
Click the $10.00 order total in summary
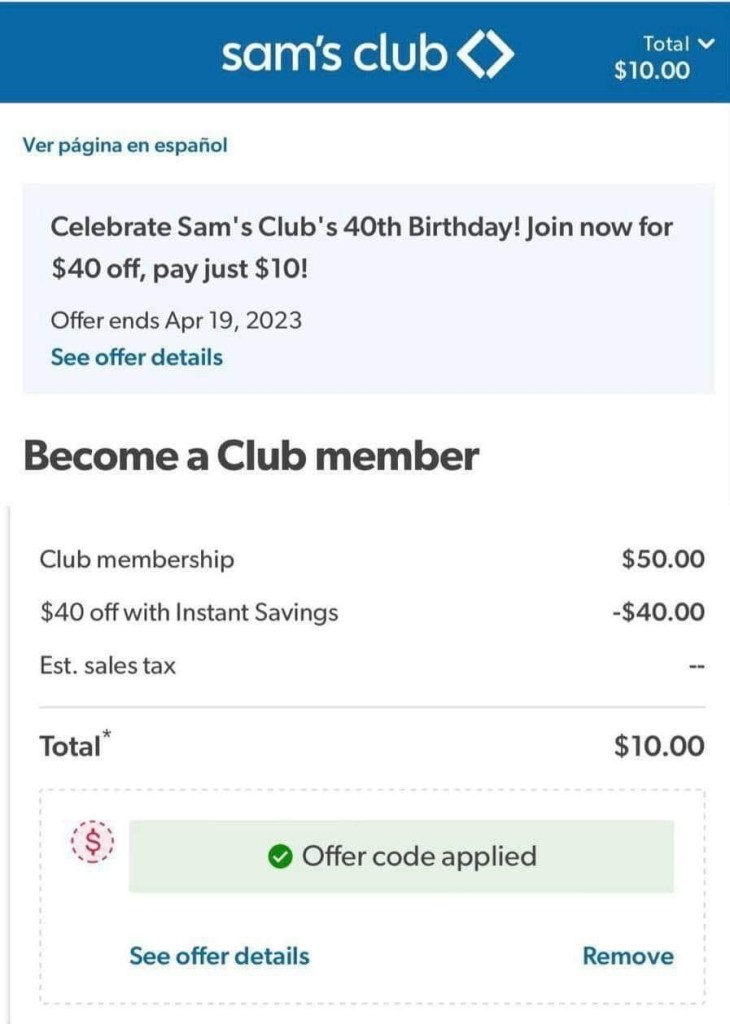pos(659,746)
